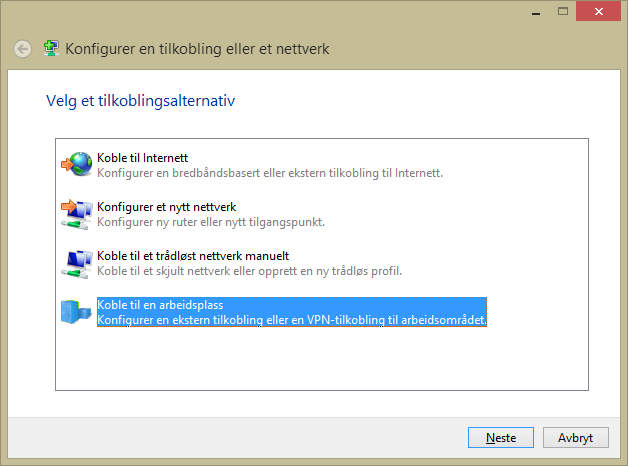Image resolution: width=628 pixels, height=466 pixels.
Task: Click the globe icon for Koble til Internett
Action: (76, 164)
